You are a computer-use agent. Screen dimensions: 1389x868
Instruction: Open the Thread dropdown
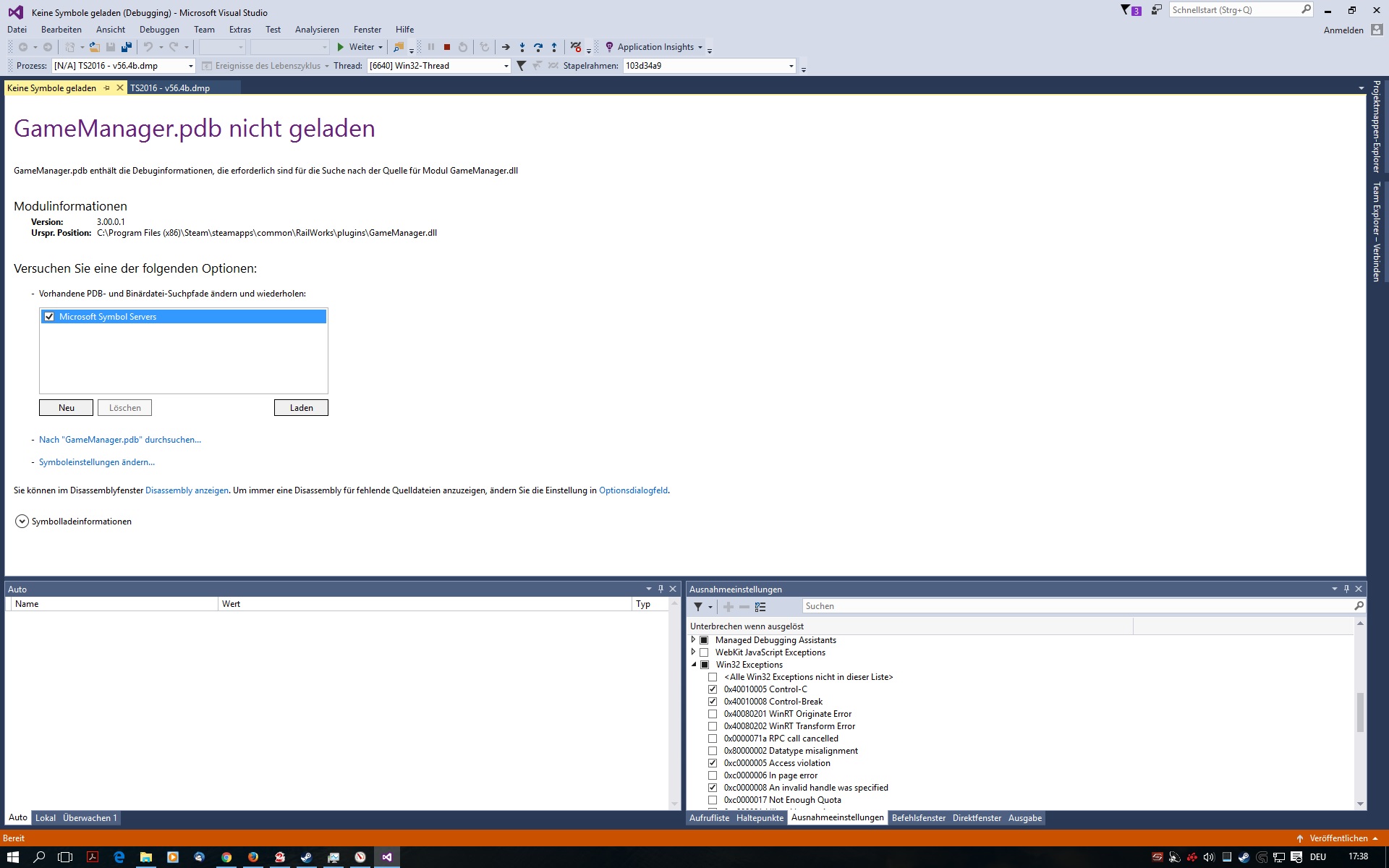(506, 66)
